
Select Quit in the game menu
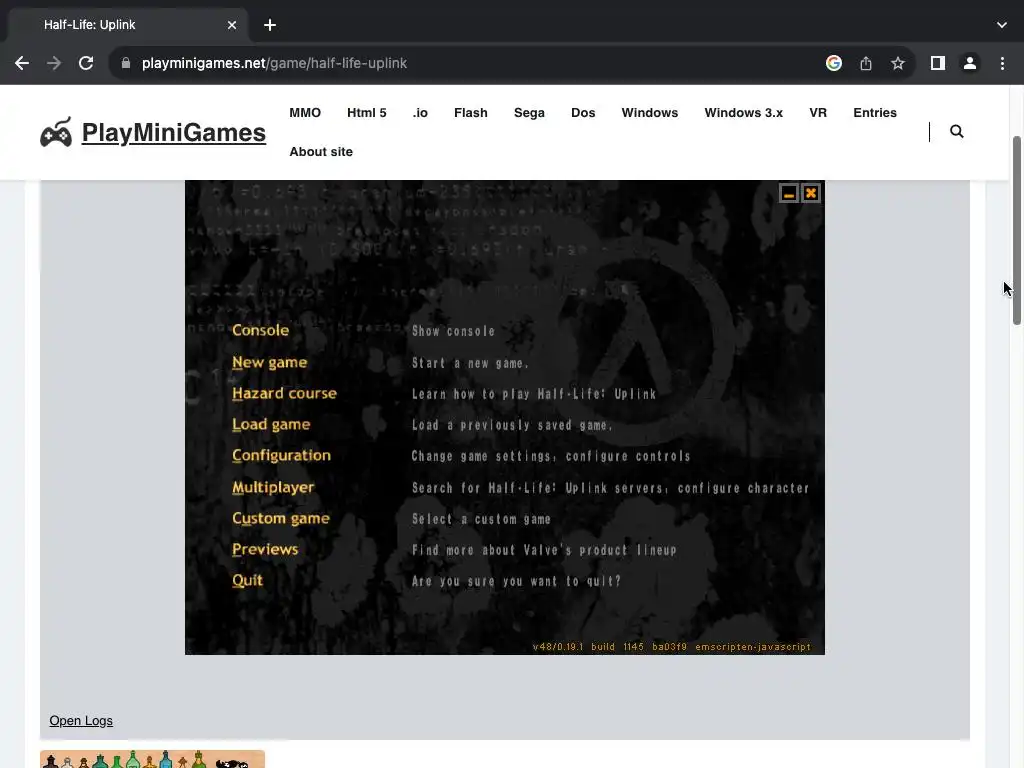[x=248, y=581]
